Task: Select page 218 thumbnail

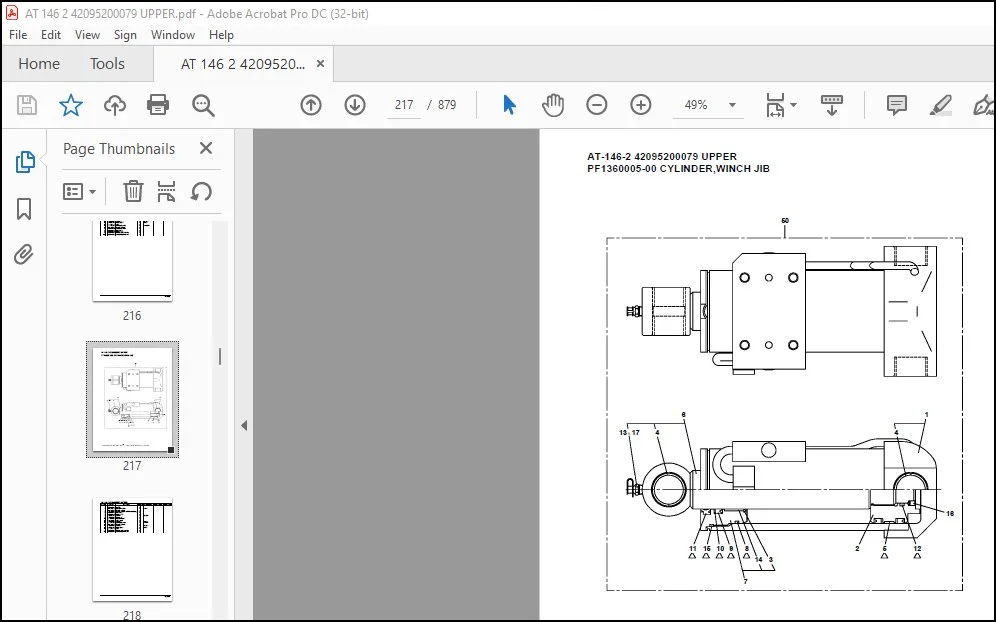Action: coord(132,550)
